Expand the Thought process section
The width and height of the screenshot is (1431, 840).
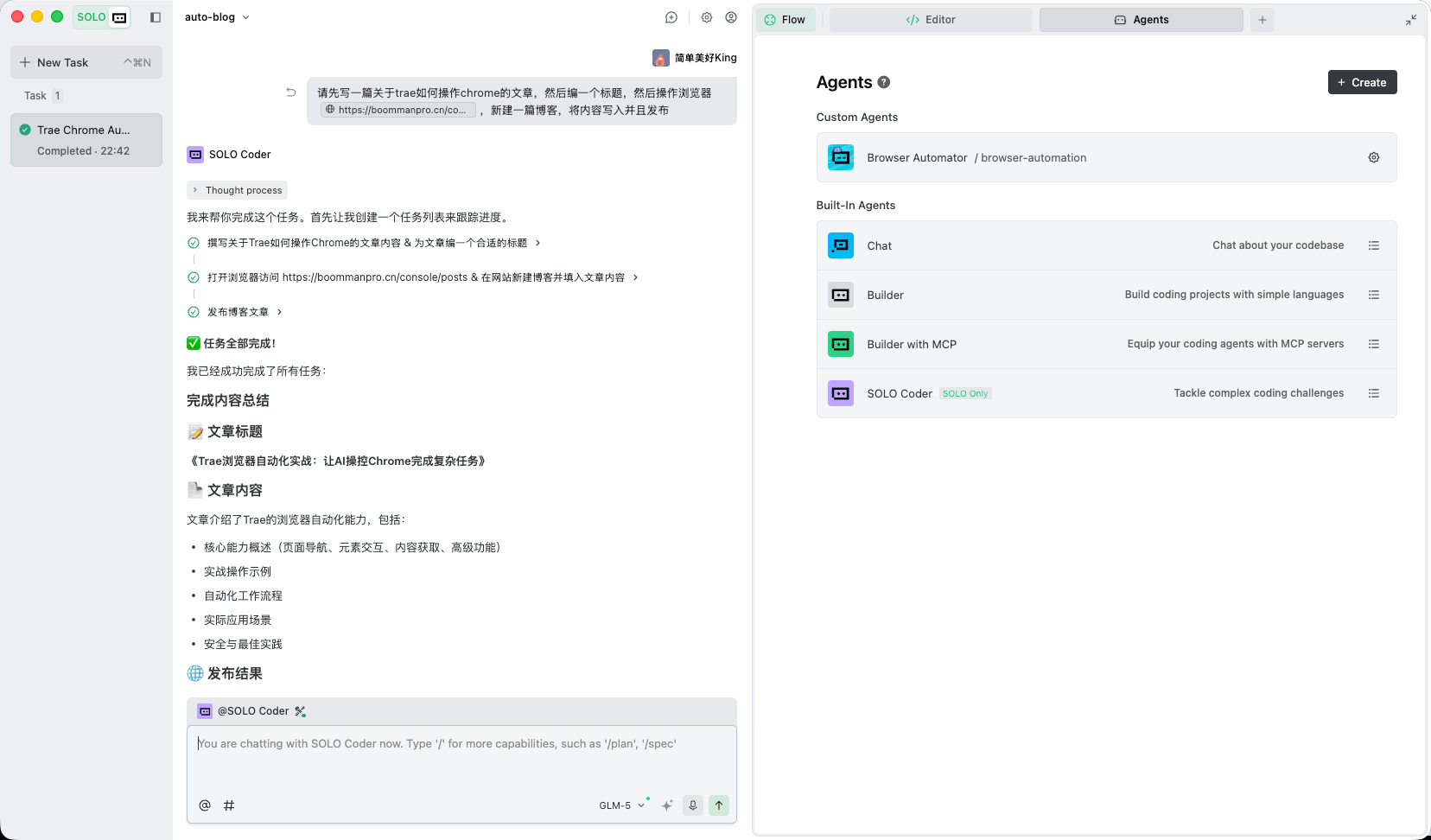pos(237,190)
